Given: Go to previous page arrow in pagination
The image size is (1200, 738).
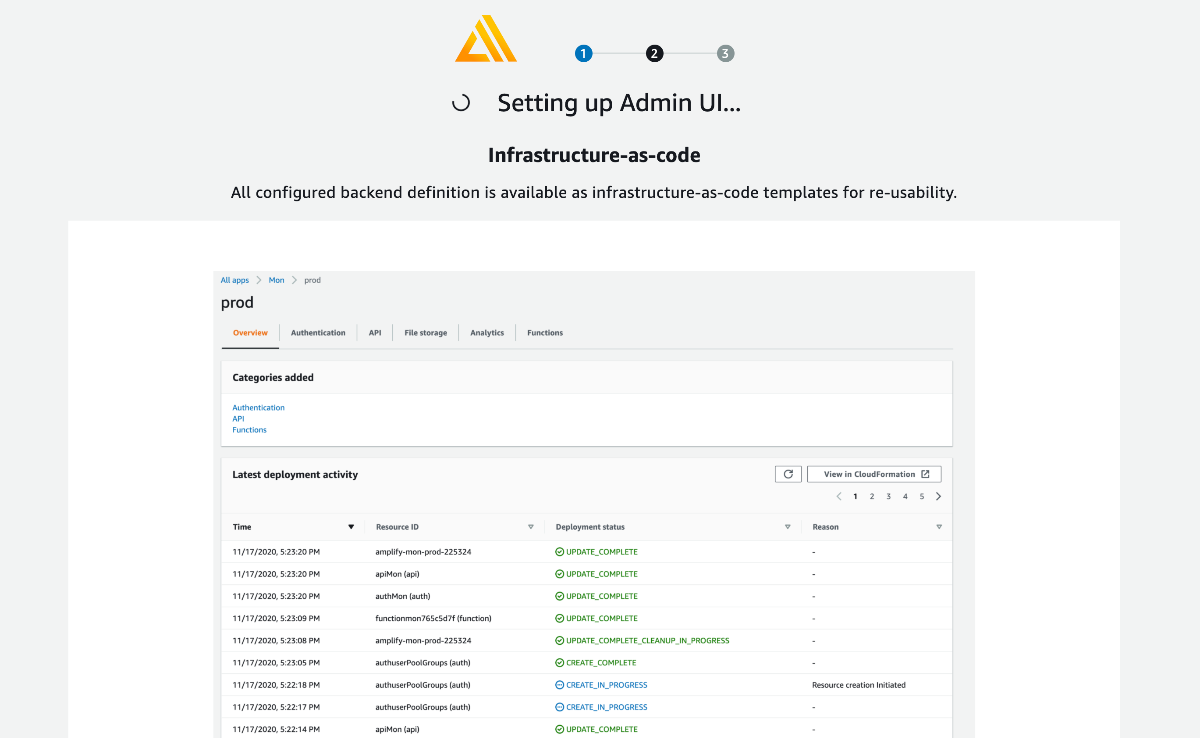Looking at the screenshot, I should click(x=838, y=496).
